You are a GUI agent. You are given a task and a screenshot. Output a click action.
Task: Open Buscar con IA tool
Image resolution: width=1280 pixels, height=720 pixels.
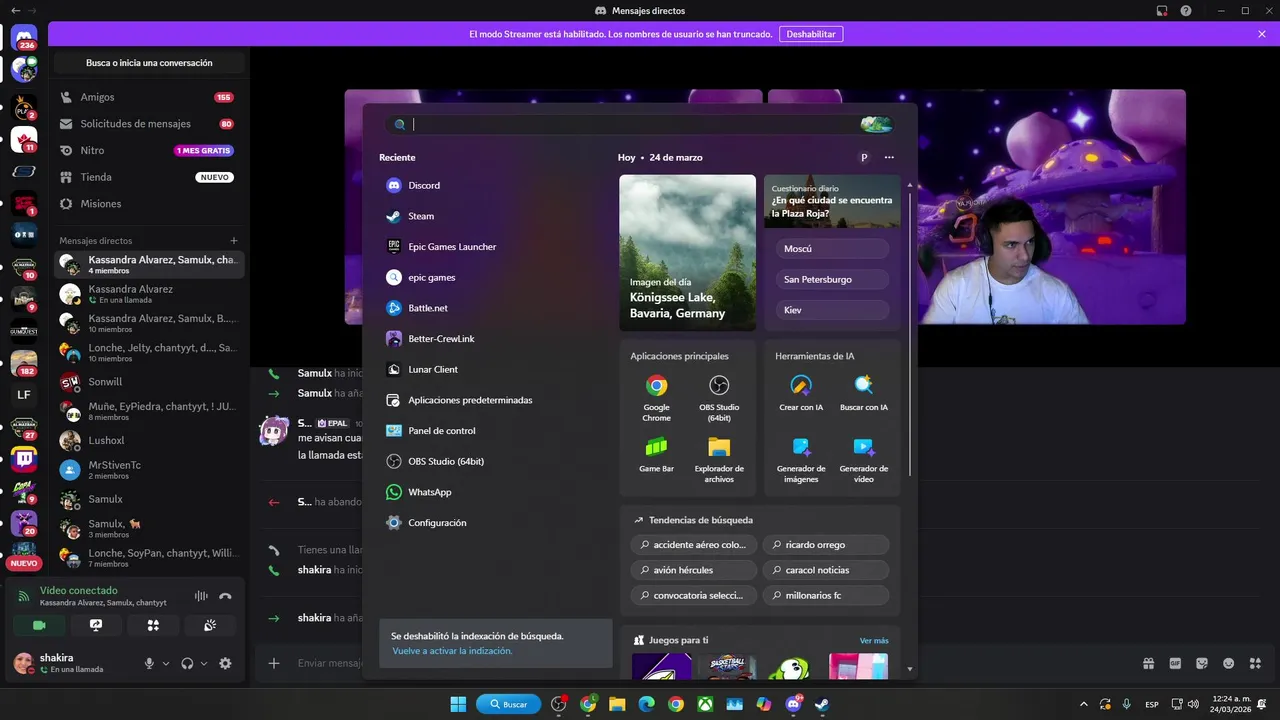(864, 393)
